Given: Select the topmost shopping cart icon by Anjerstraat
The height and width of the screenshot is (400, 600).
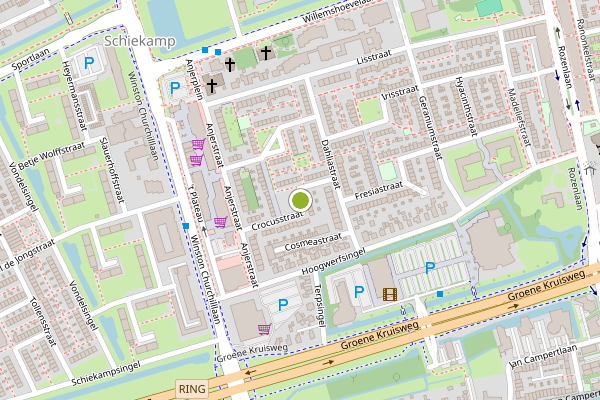Looking at the screenshot, I should (198, 144).
